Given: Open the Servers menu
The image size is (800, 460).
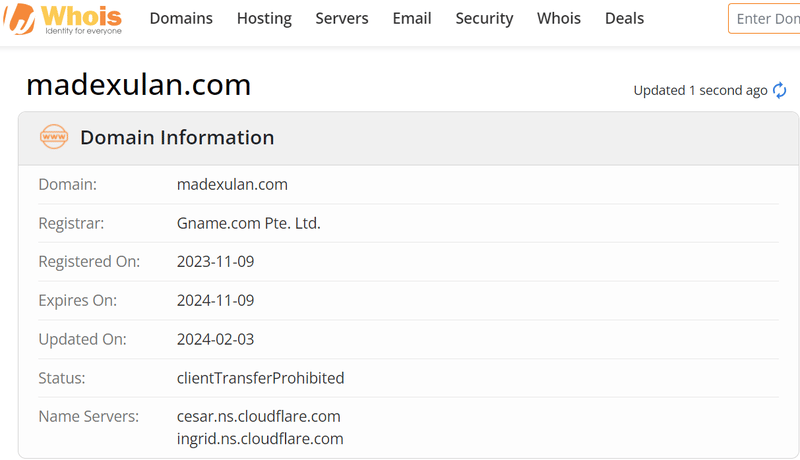Looking at the screenshot, I should coord(342,18).
